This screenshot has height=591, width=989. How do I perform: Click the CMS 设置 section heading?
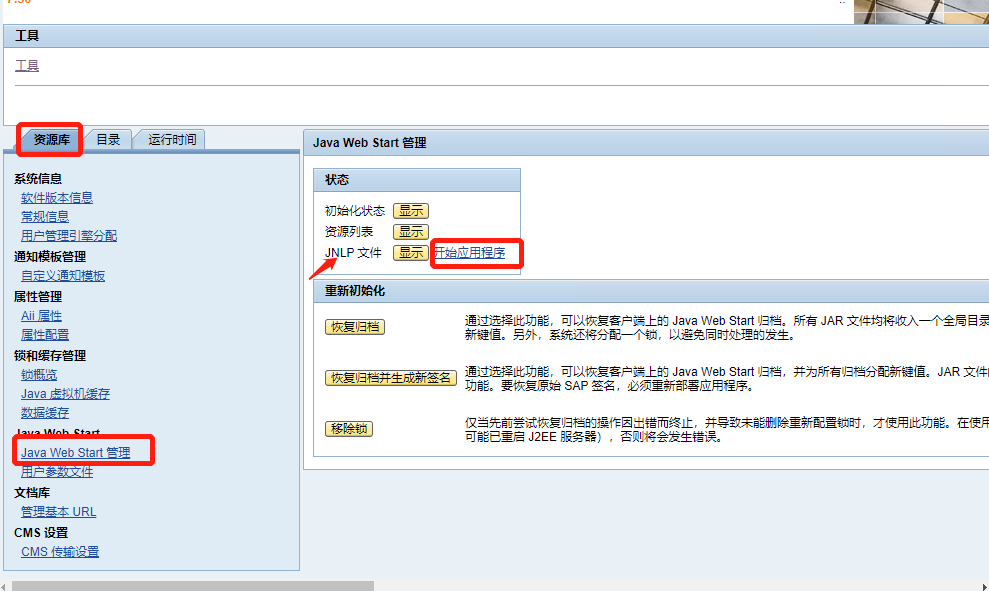40,533
